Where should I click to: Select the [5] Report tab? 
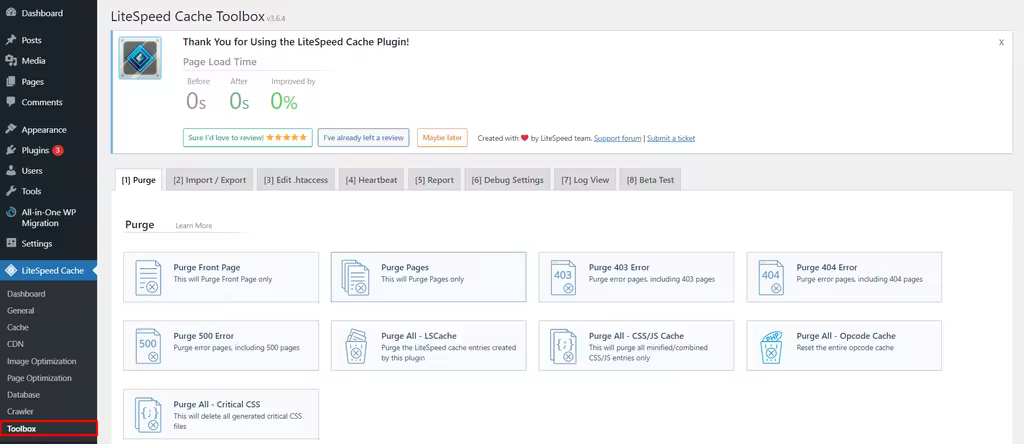(434, 180)
